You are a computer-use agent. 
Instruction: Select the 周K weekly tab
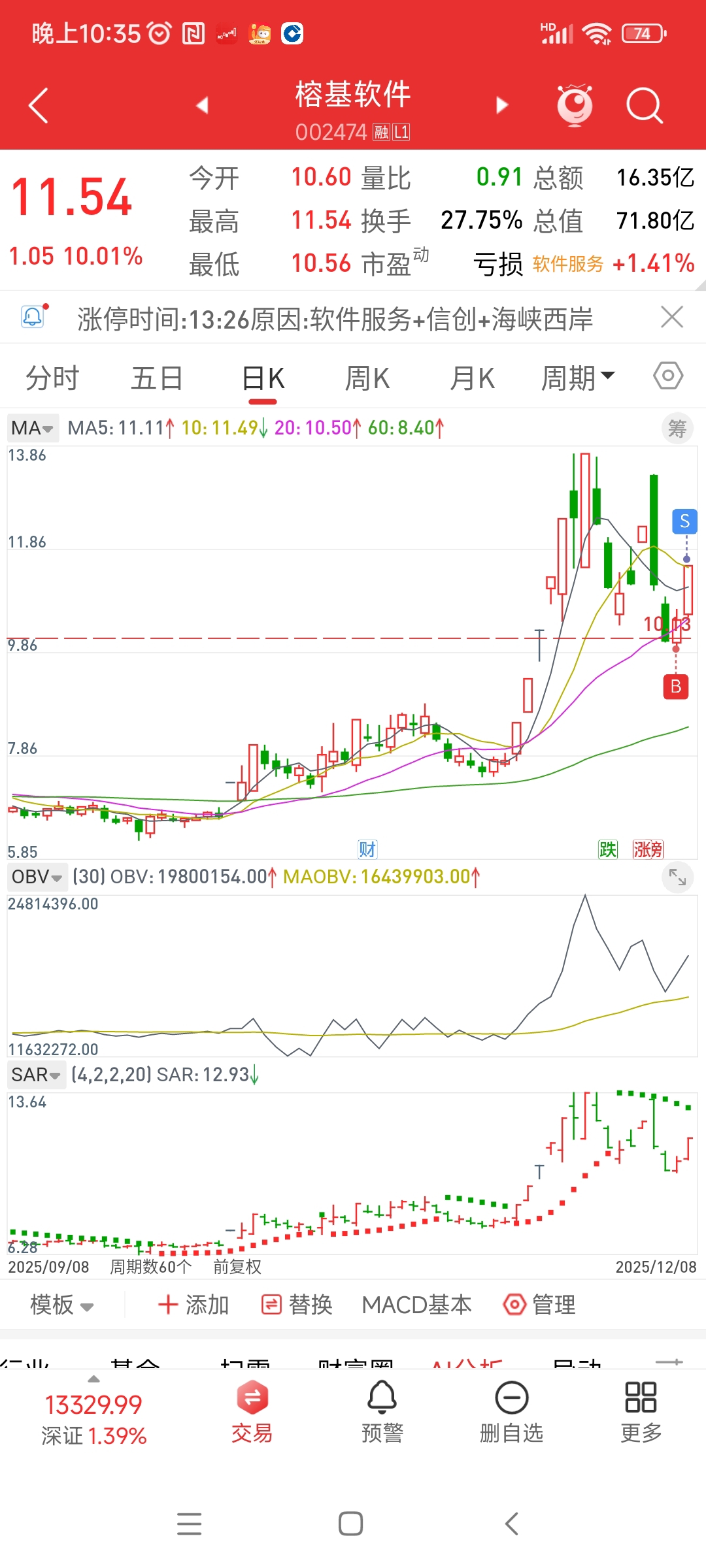click(367, 378)
